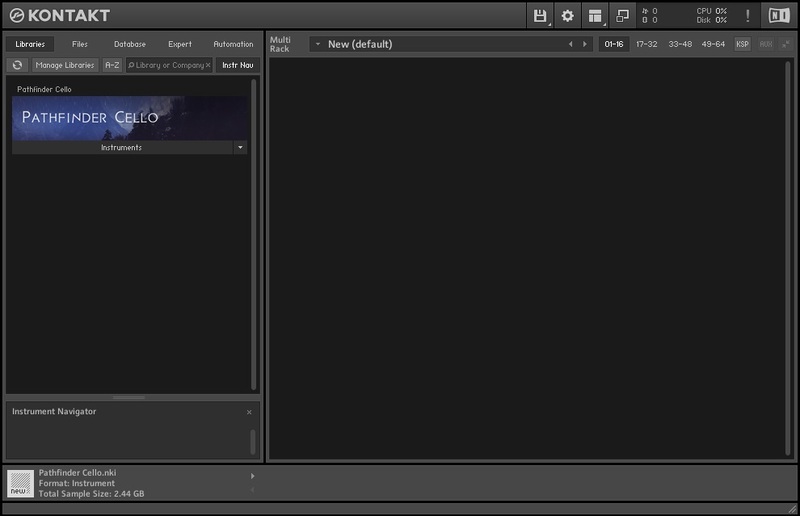Click the CPU usage readout
800x516 pixels.
(712, 11)
